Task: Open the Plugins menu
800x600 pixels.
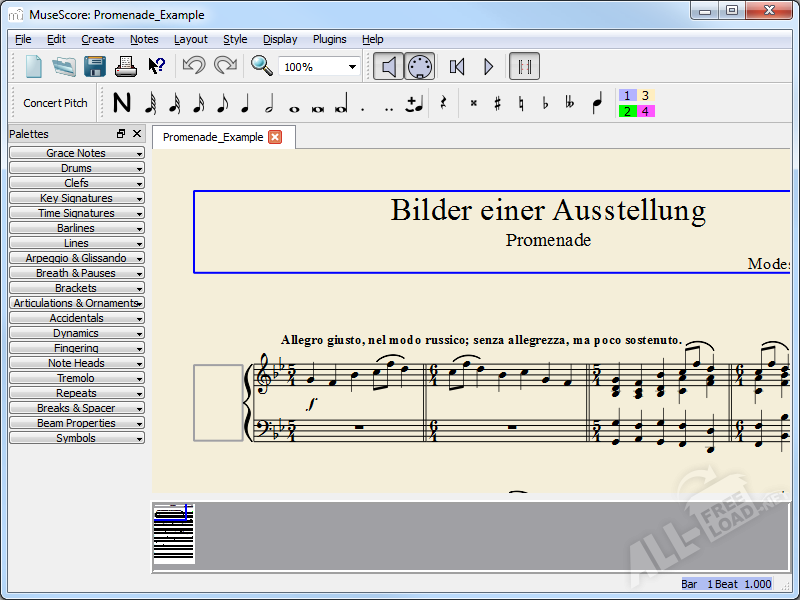Action: point(330,39)
